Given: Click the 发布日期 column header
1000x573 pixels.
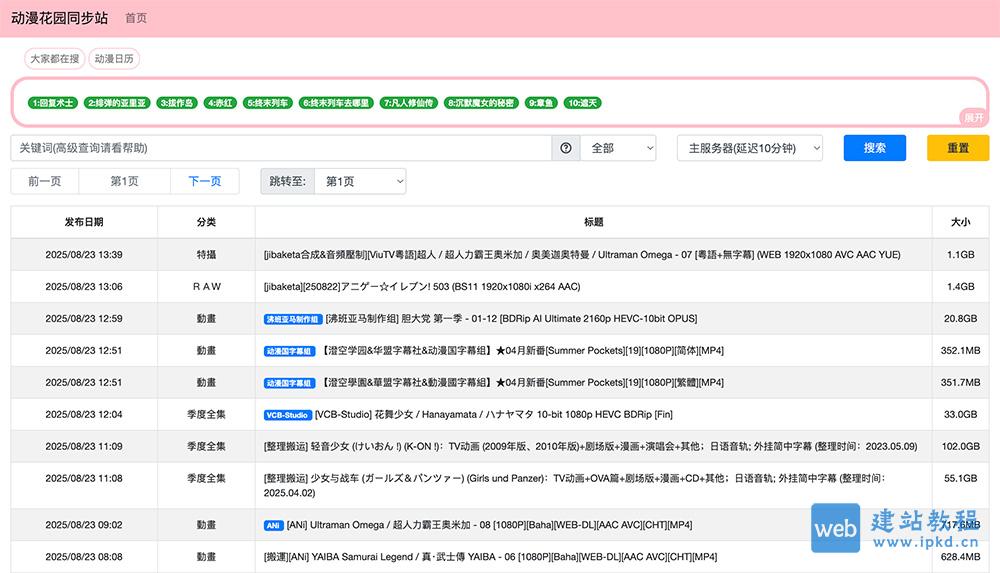Looking at the screenshot, I should (x=84, y=222).
